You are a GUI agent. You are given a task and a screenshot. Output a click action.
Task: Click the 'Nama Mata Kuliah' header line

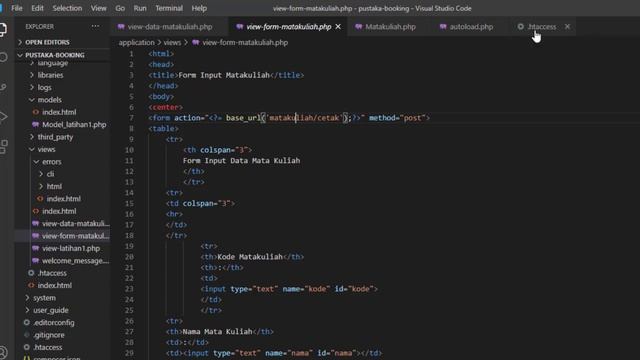point(220,331)
